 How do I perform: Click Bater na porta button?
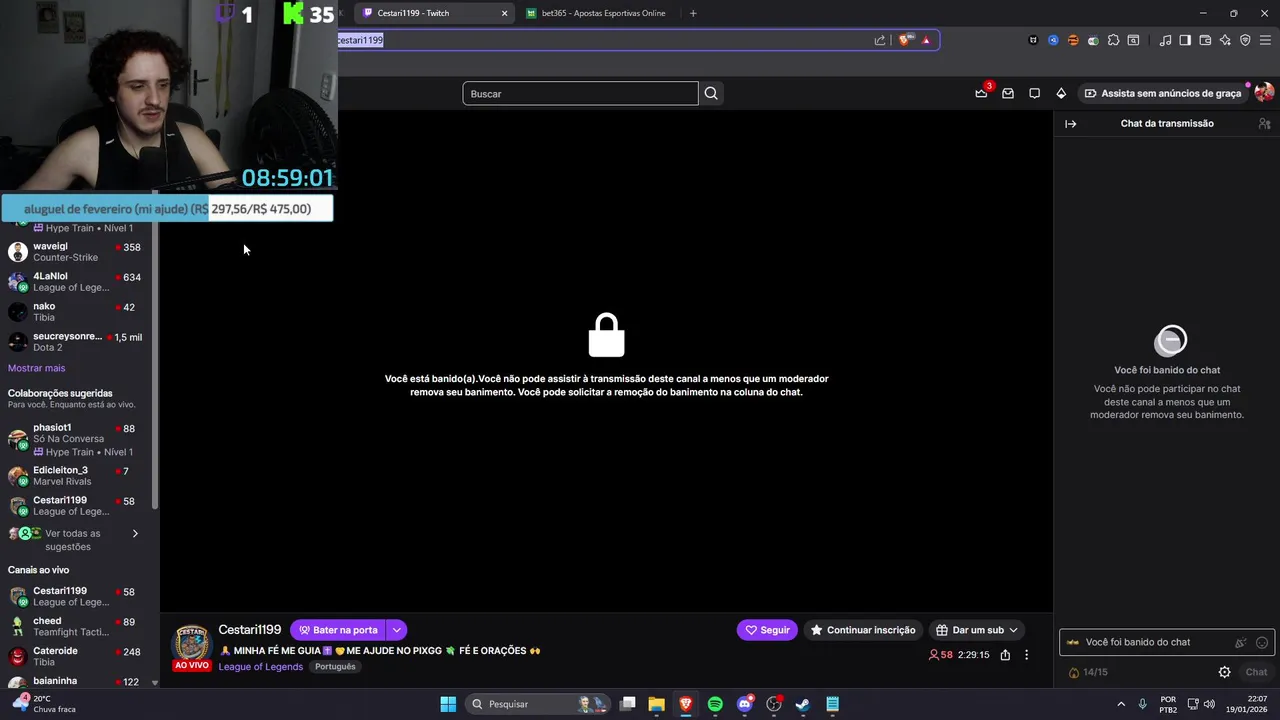click(x=338, y=630)
